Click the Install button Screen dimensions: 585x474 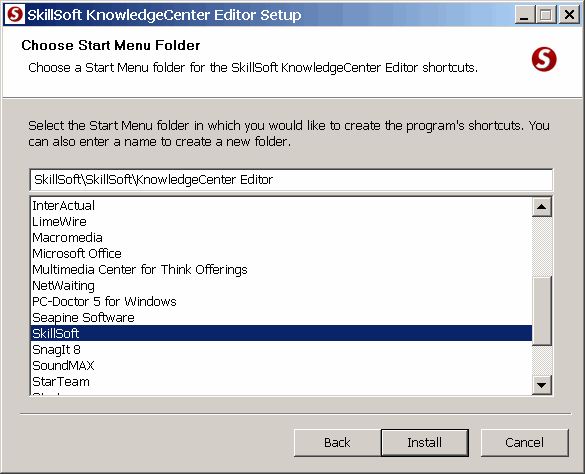click(425, 443)
